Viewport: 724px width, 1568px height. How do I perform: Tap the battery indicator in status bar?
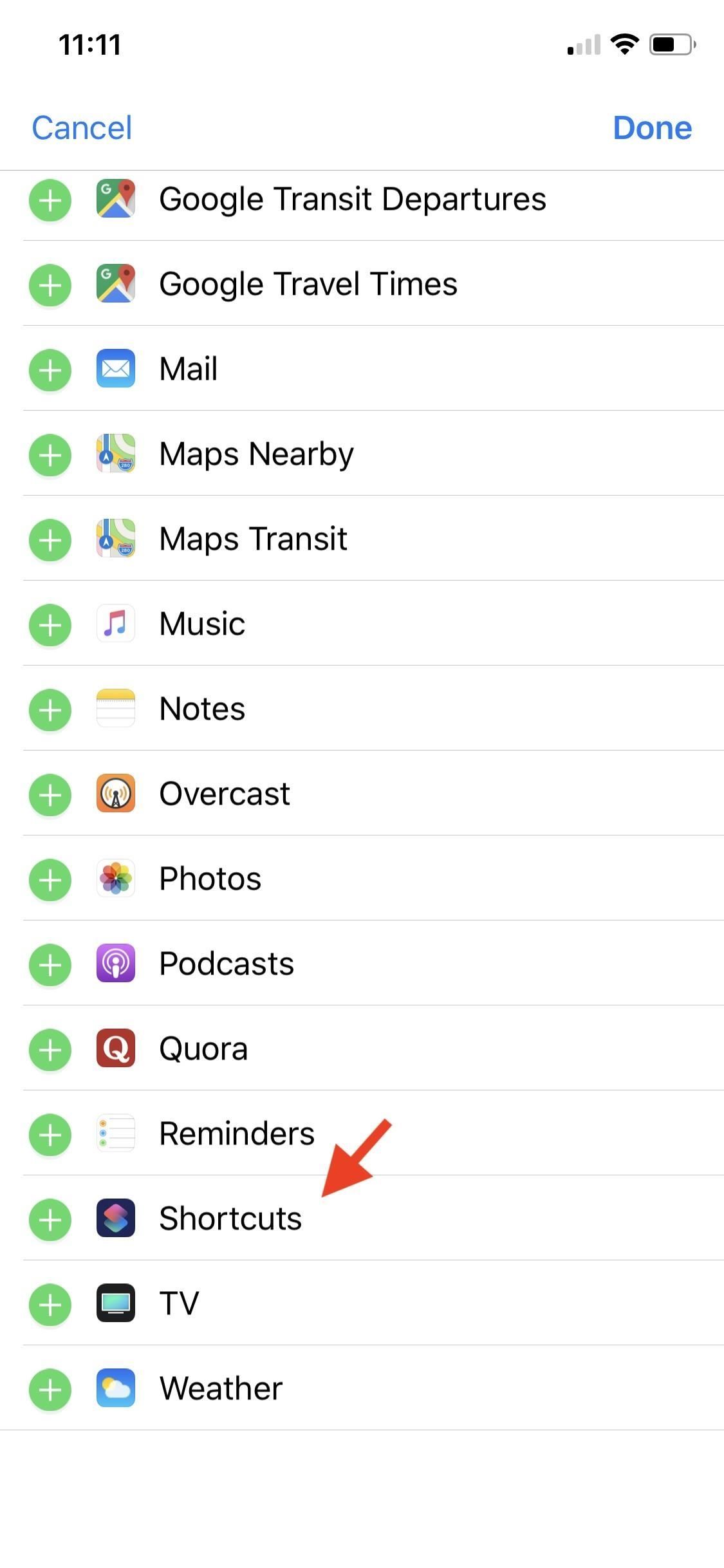pos(672,44)
